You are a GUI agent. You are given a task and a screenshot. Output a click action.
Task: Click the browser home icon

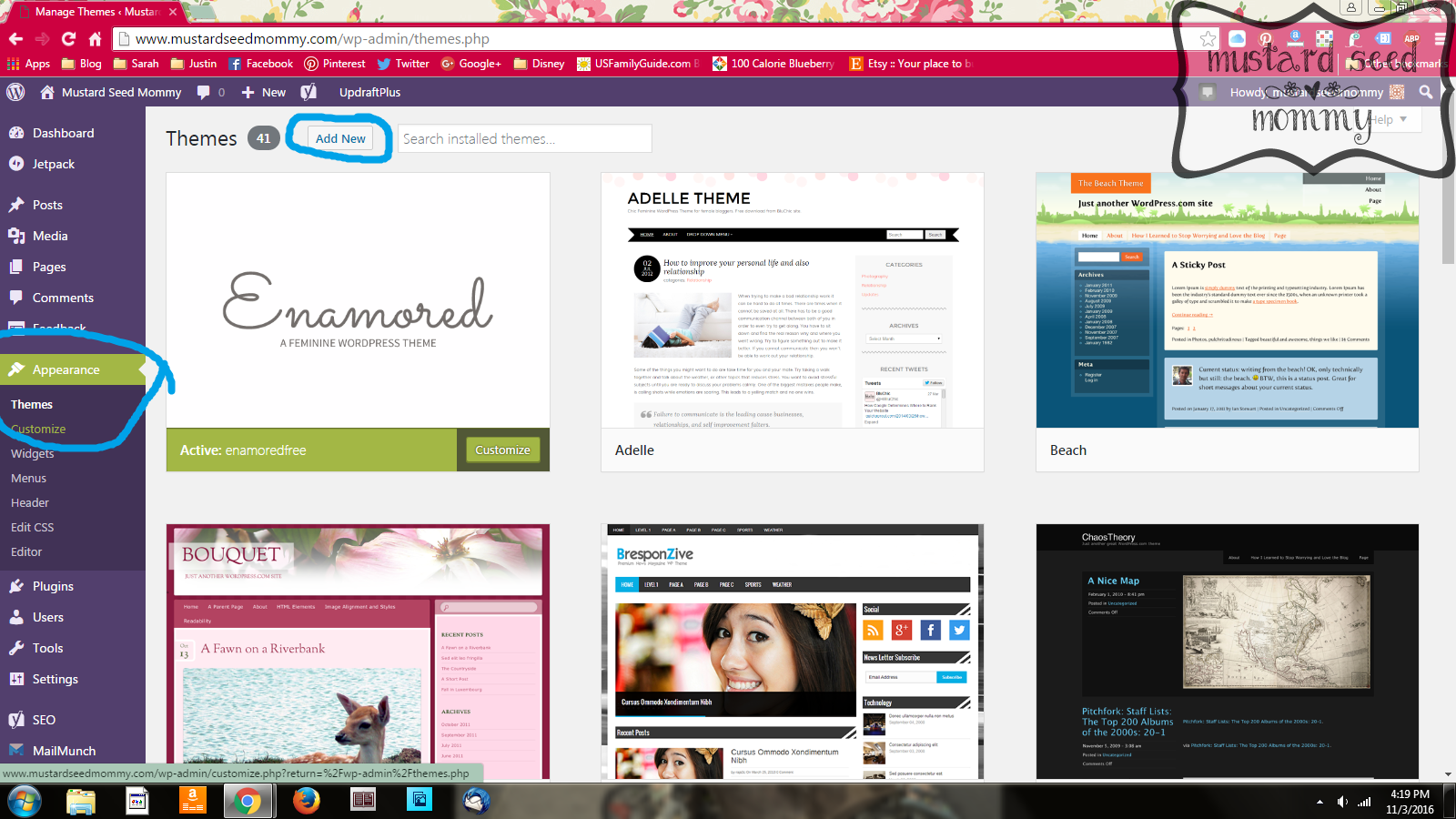click(x=95, y=38)
